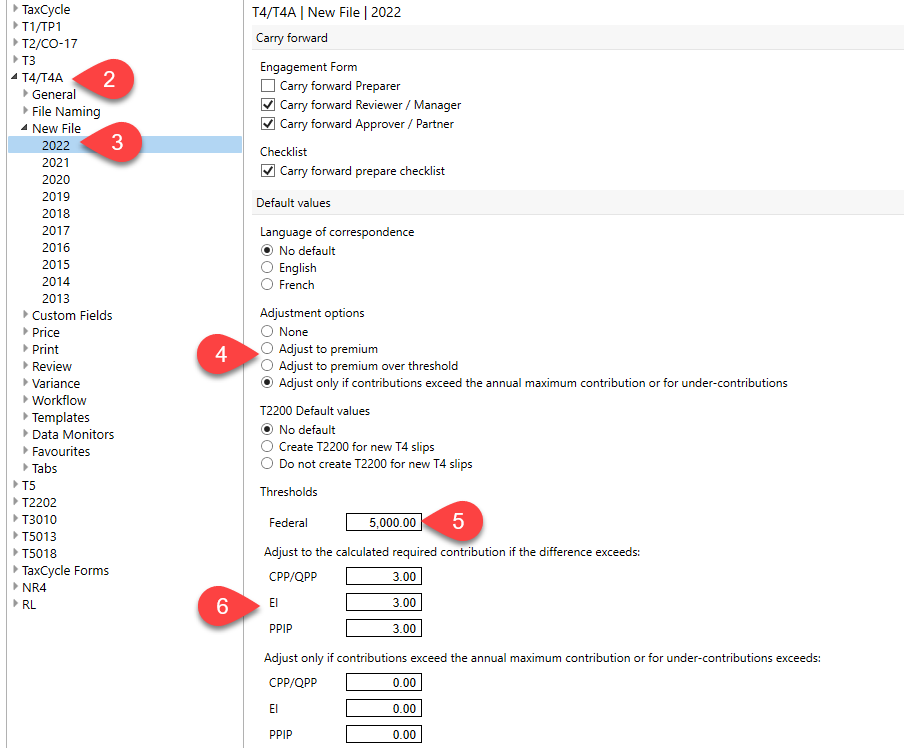904x748 pixels.
Task: Select Adjust only if contributions exceed annual maximum
Action: [267, 382]
